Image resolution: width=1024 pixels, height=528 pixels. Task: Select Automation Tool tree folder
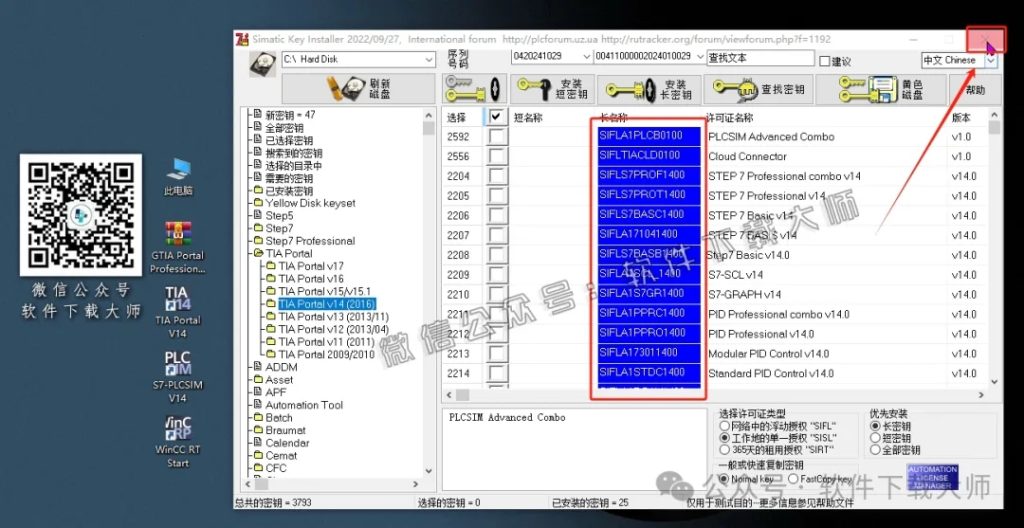[304, 405]
